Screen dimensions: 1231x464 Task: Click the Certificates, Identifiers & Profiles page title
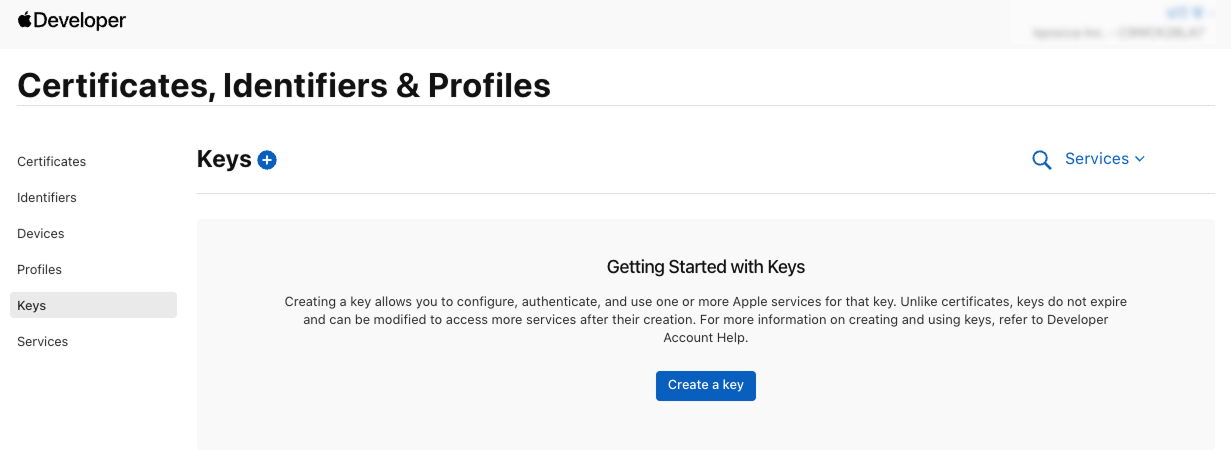284,86
